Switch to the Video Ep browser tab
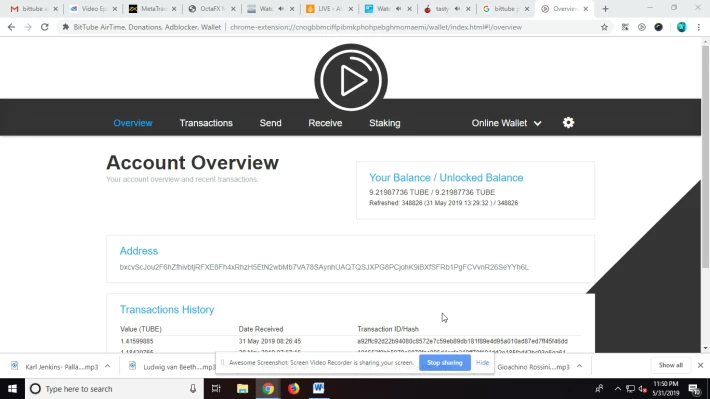This screenshot has height=399, width=710. 93,9
